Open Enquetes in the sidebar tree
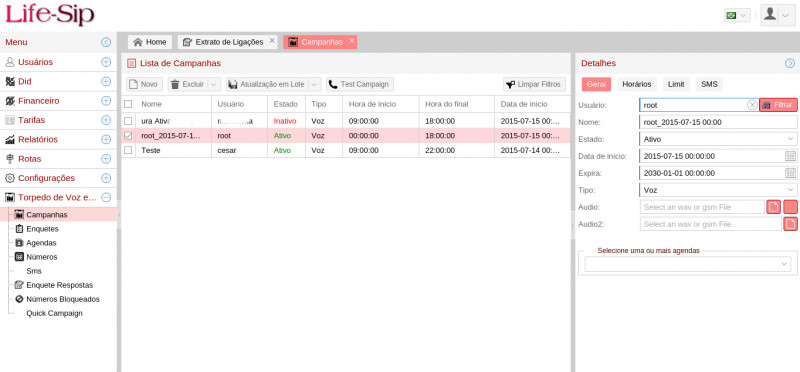Screen dimensions: 800x372 [x=42, y=229]
